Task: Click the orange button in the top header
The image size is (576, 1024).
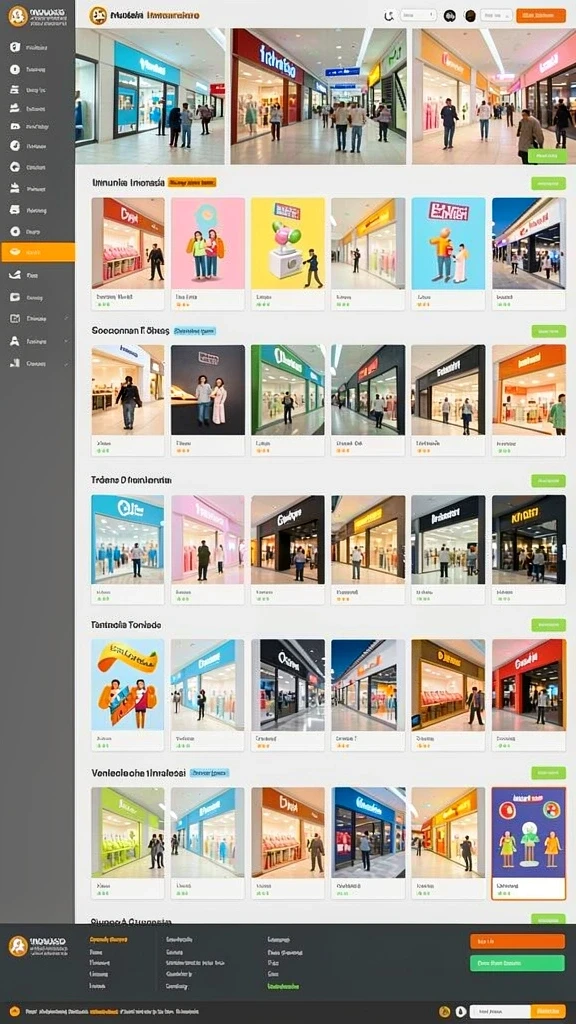Action: coord(541,16)
